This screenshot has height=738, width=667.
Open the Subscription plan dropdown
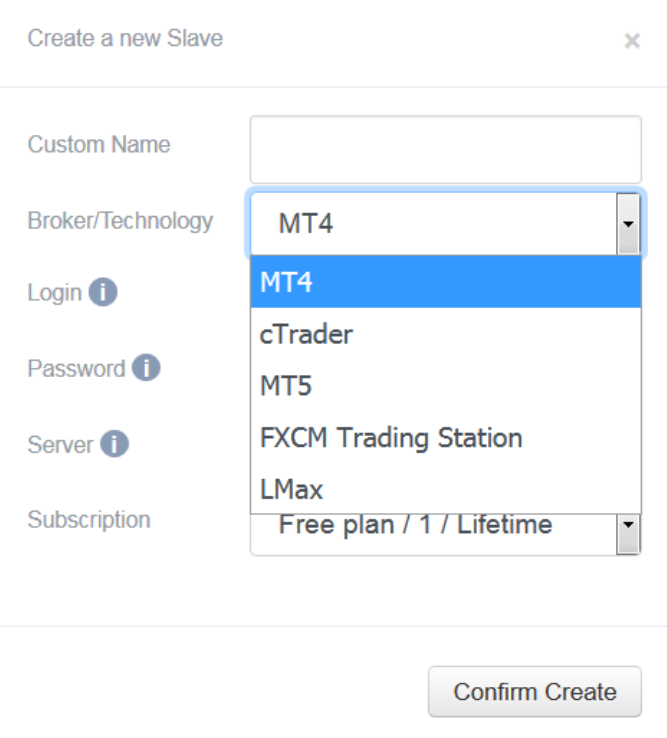click(x=446, y=535)
